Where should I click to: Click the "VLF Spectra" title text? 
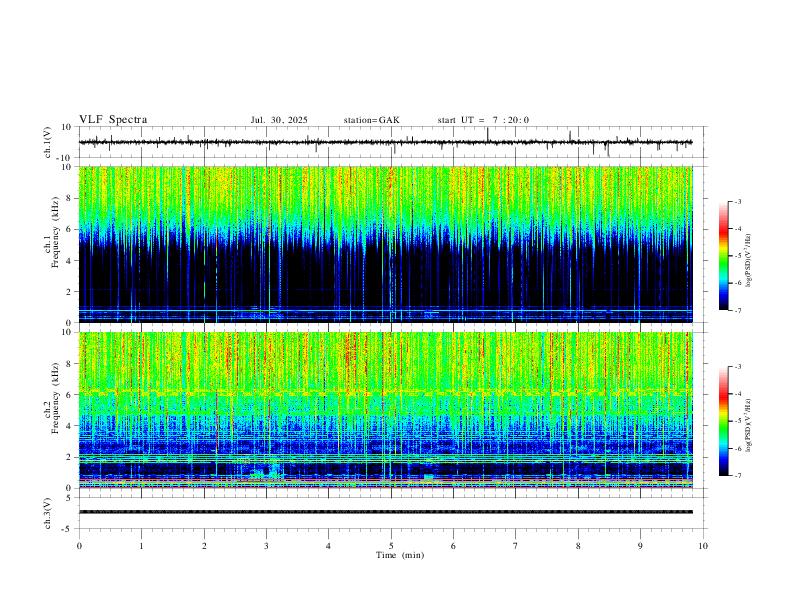[113, 120]
